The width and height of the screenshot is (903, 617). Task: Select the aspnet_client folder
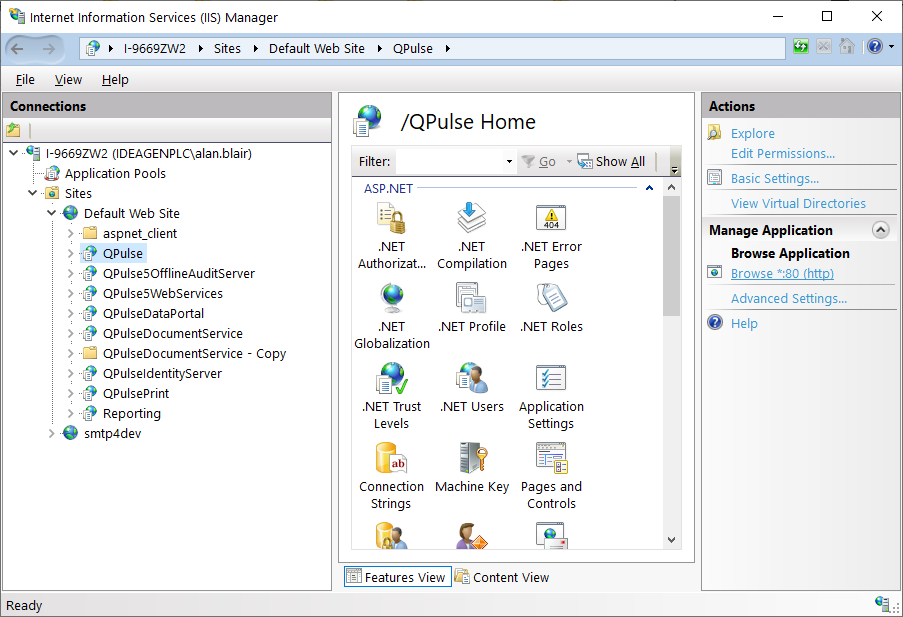coord(140,233)
